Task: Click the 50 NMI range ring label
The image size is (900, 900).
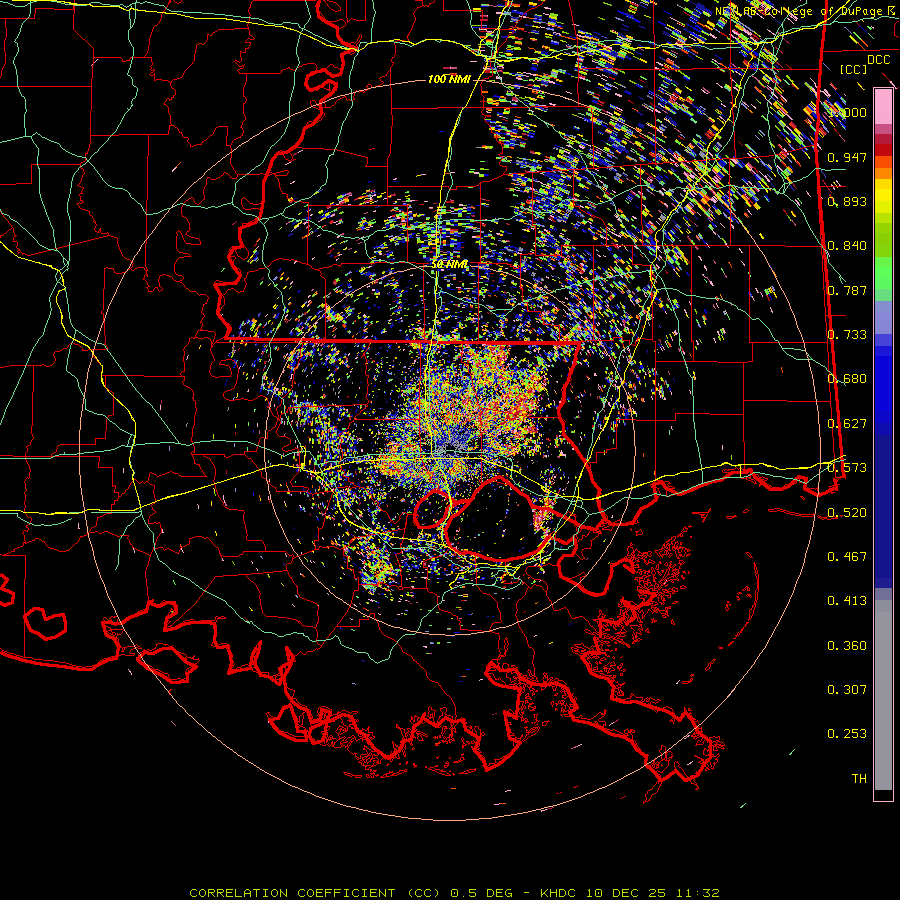Action: (x=450, y=265)
